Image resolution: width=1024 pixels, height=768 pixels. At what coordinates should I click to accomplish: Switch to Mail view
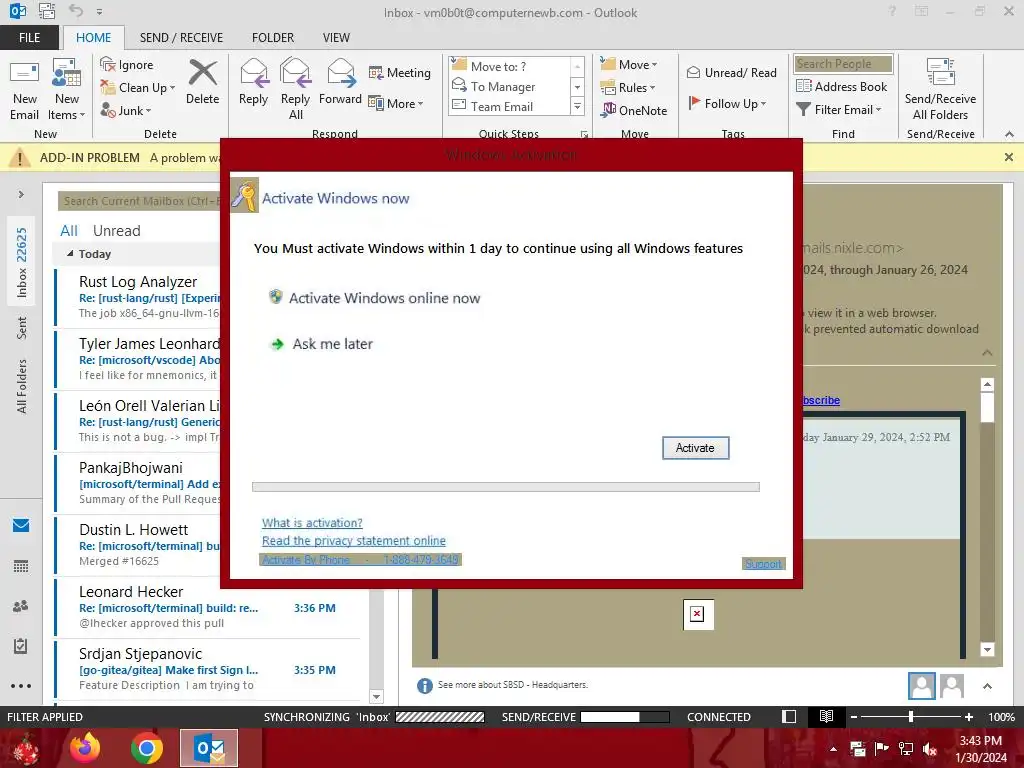21,526
